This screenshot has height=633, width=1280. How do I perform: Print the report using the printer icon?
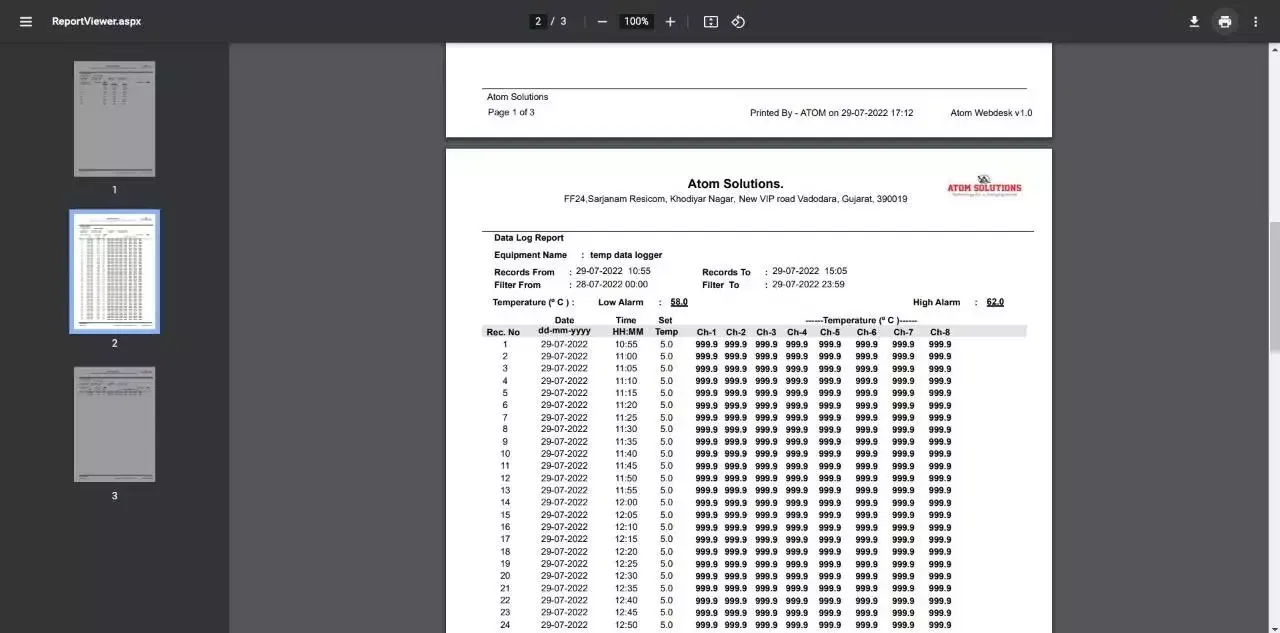pyautogui.click(x=1225, y=21)
